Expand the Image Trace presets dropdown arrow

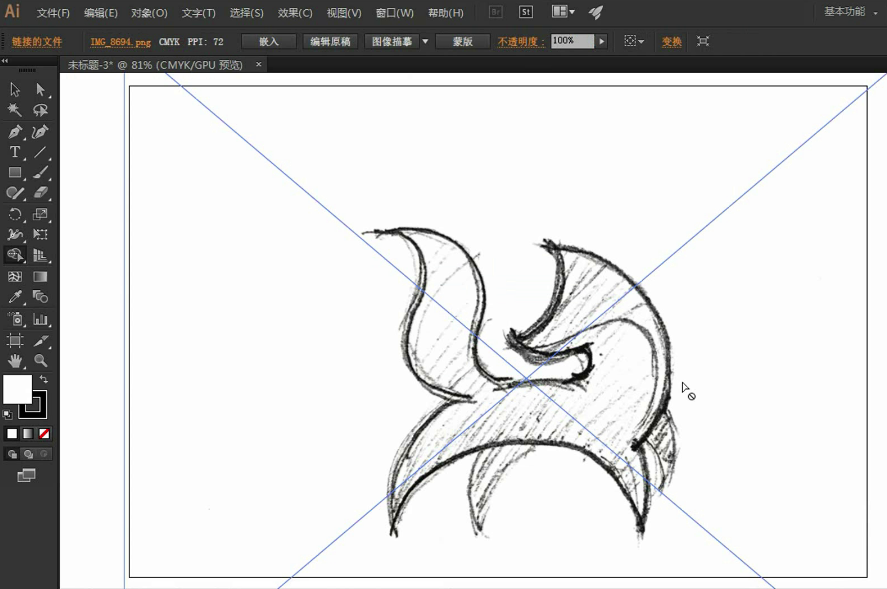point(425,41)
